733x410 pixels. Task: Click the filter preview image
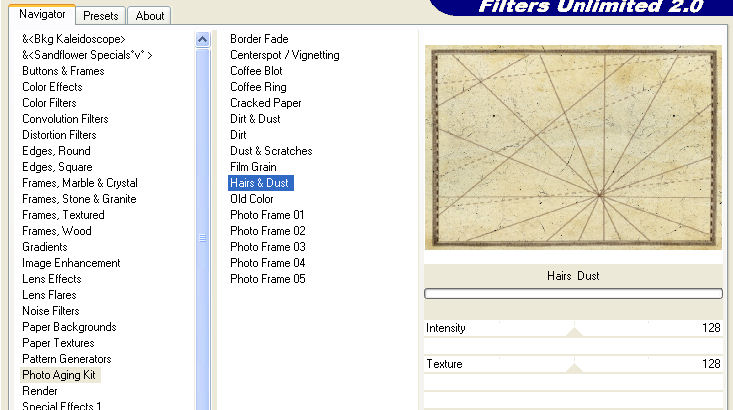point(573,147)
